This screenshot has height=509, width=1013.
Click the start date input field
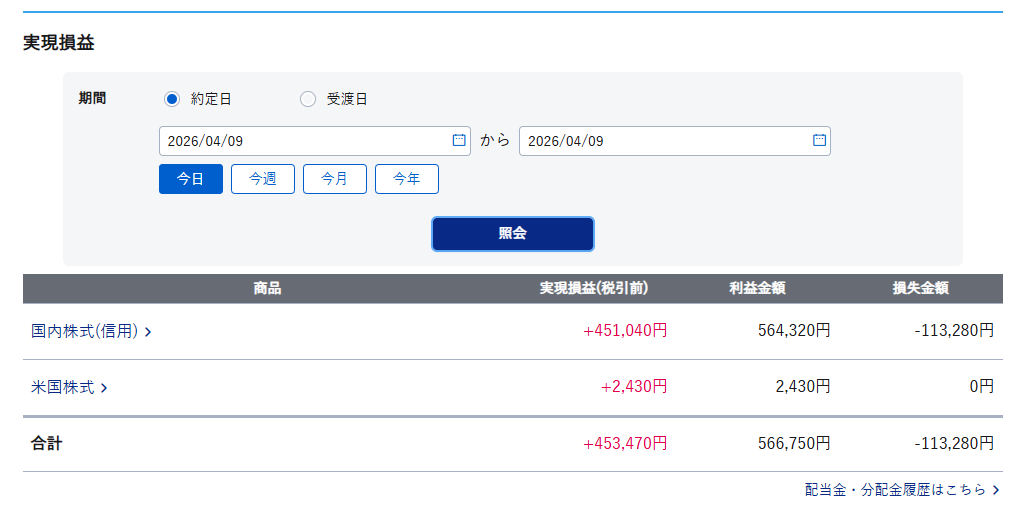pyautogui.click(x=300, y=141)
